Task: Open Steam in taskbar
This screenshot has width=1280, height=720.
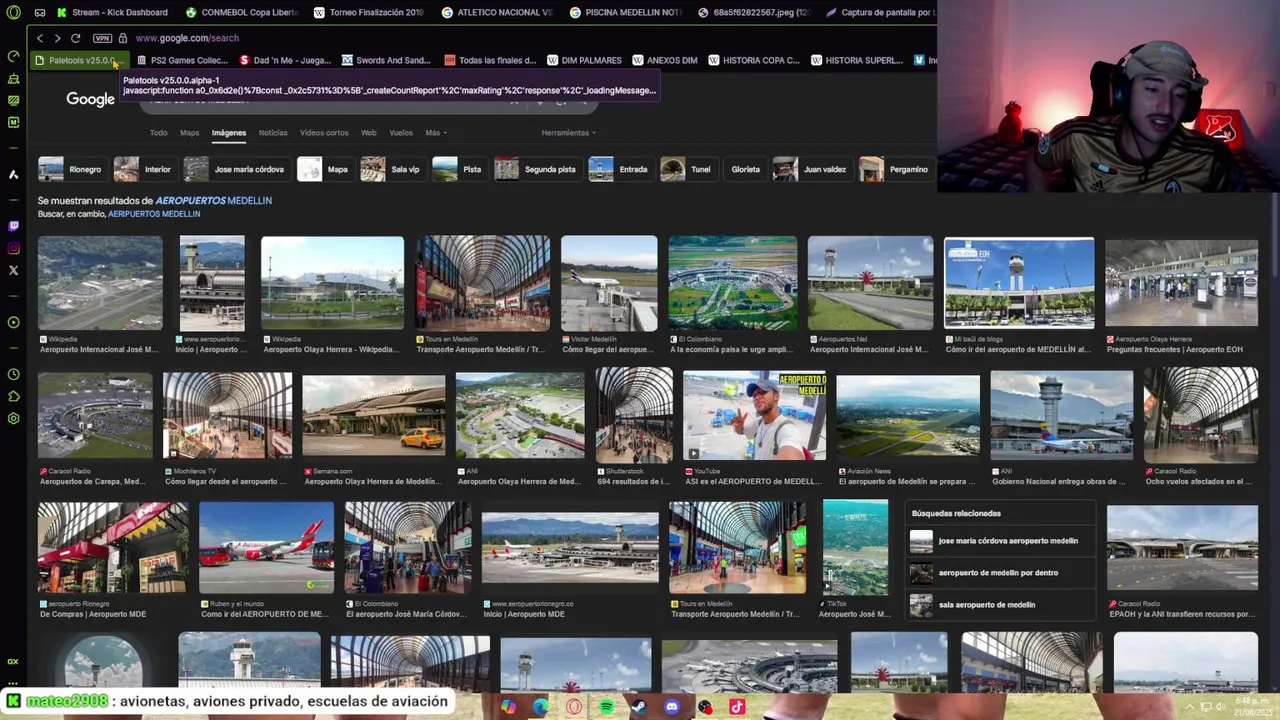Action: 639,707
